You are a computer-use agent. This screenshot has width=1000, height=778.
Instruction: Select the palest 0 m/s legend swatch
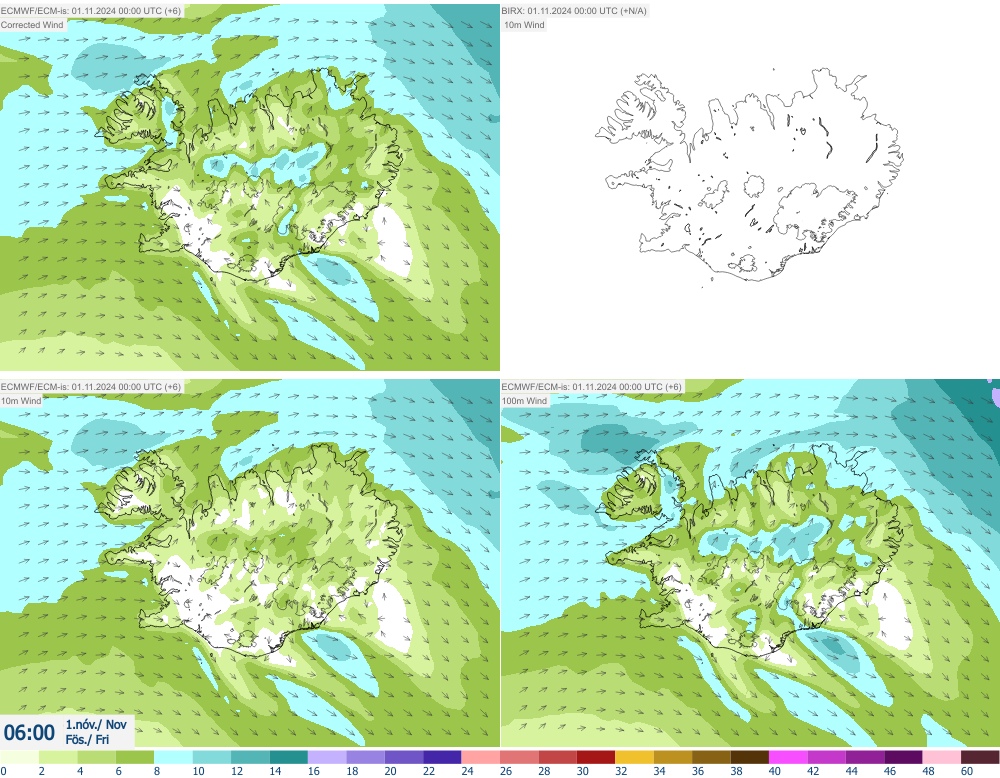click(x=19, y=757)
